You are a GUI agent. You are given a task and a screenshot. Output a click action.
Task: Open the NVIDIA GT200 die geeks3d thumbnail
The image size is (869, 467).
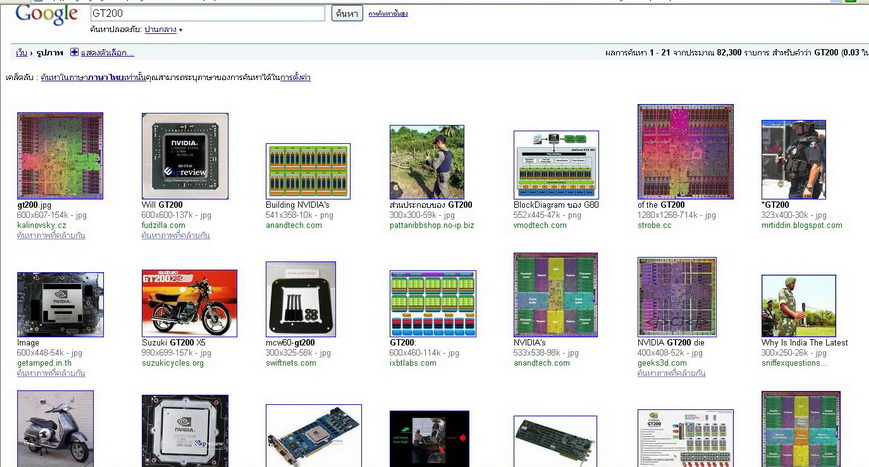[677, 297]
